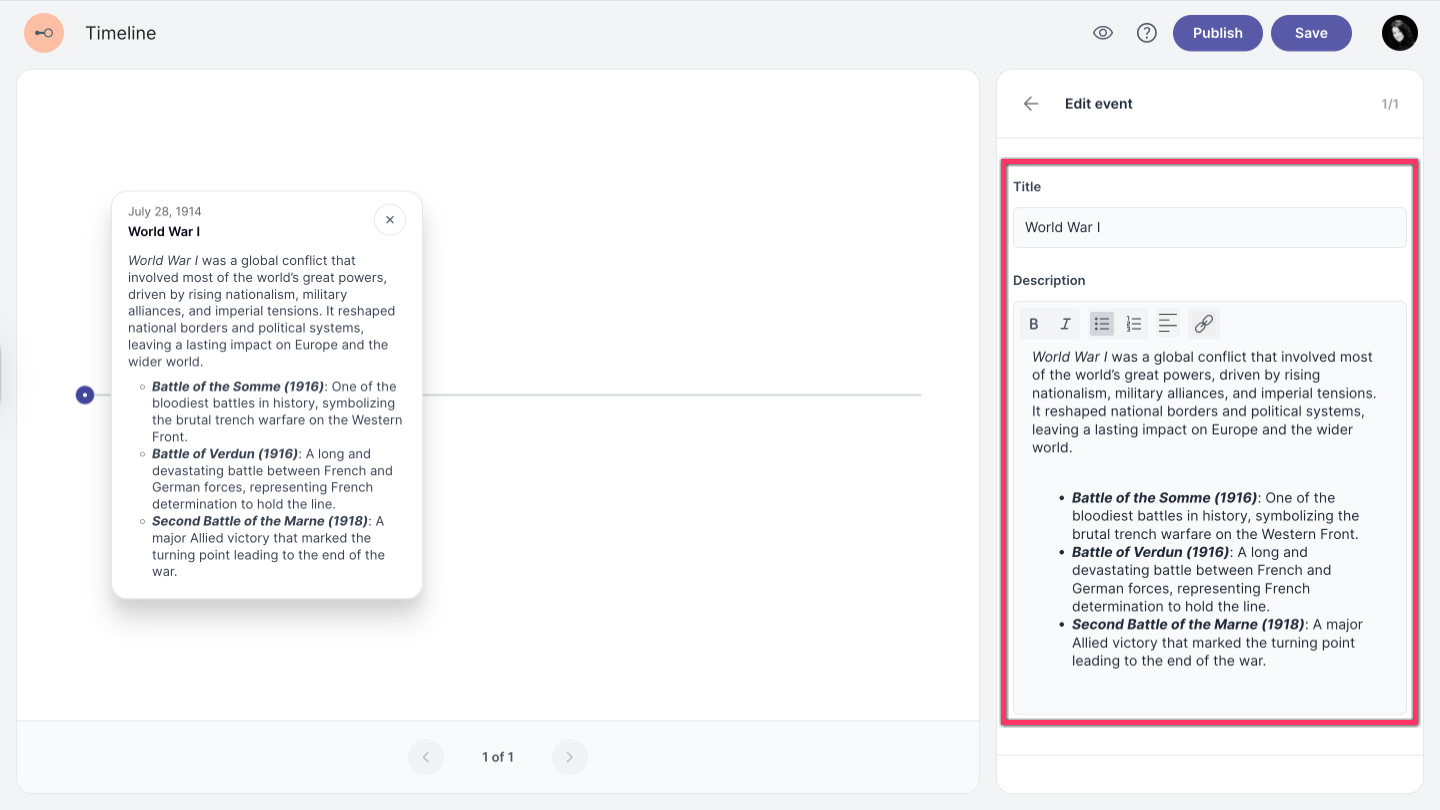Toggle bold formatting in description toolbar

point(1034,324)
